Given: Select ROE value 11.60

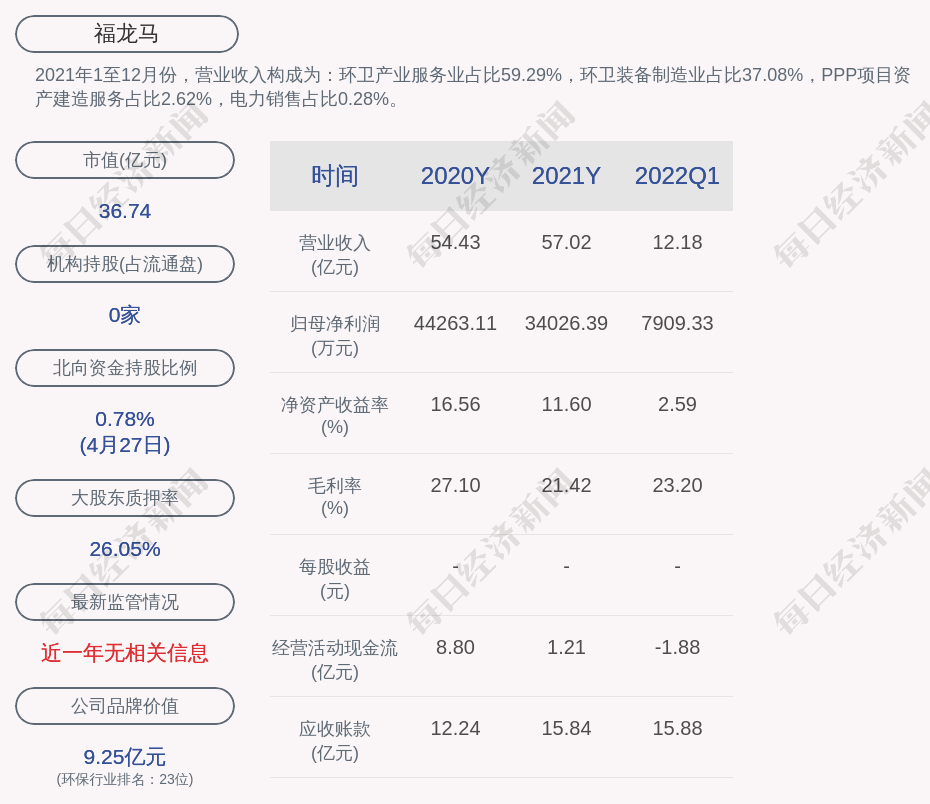Looking at the screenshot, I should point(566,404).
